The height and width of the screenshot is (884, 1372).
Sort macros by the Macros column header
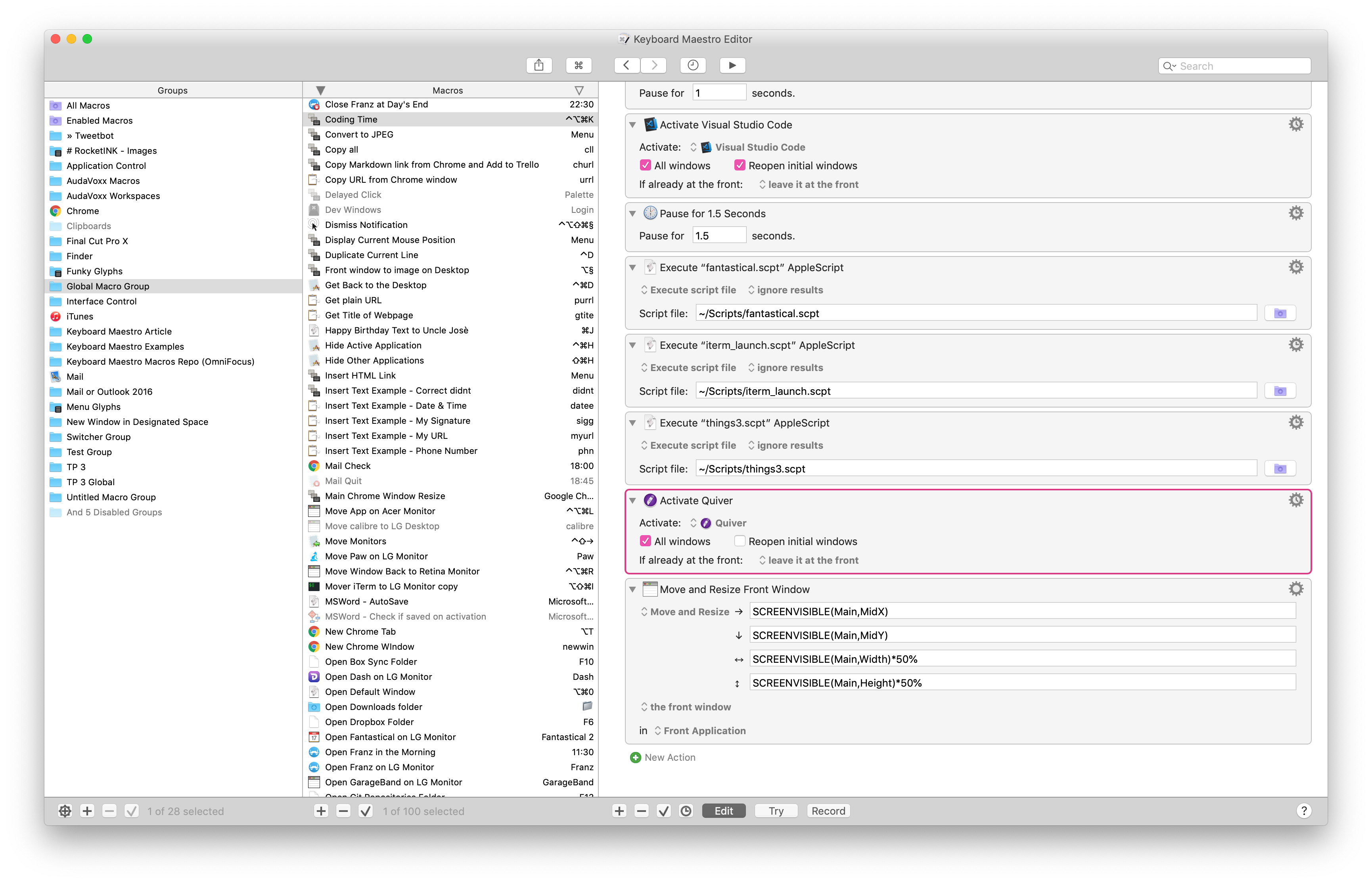point(448,91)
